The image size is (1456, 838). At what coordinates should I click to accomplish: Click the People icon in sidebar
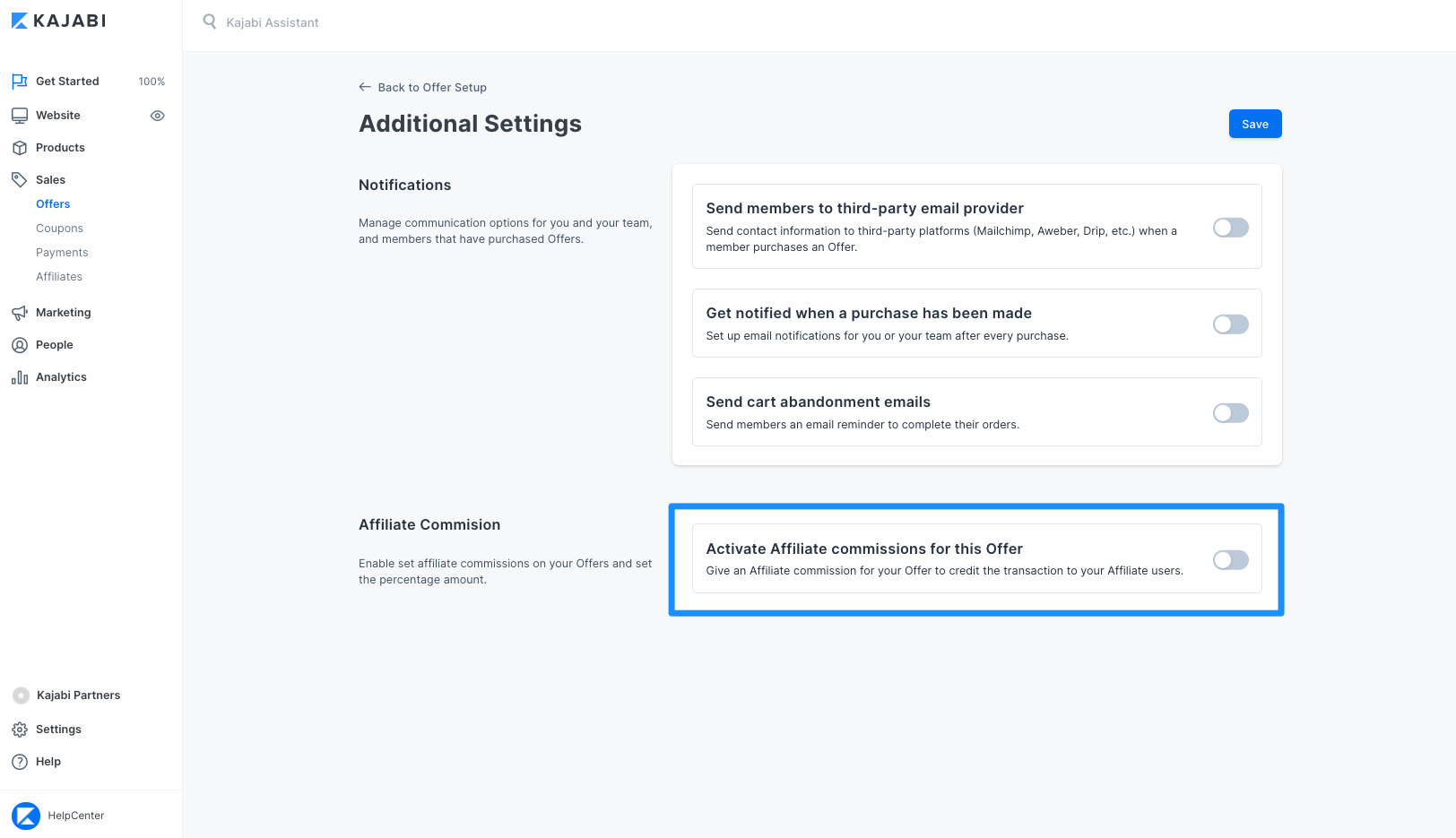[x=20, y=345]
